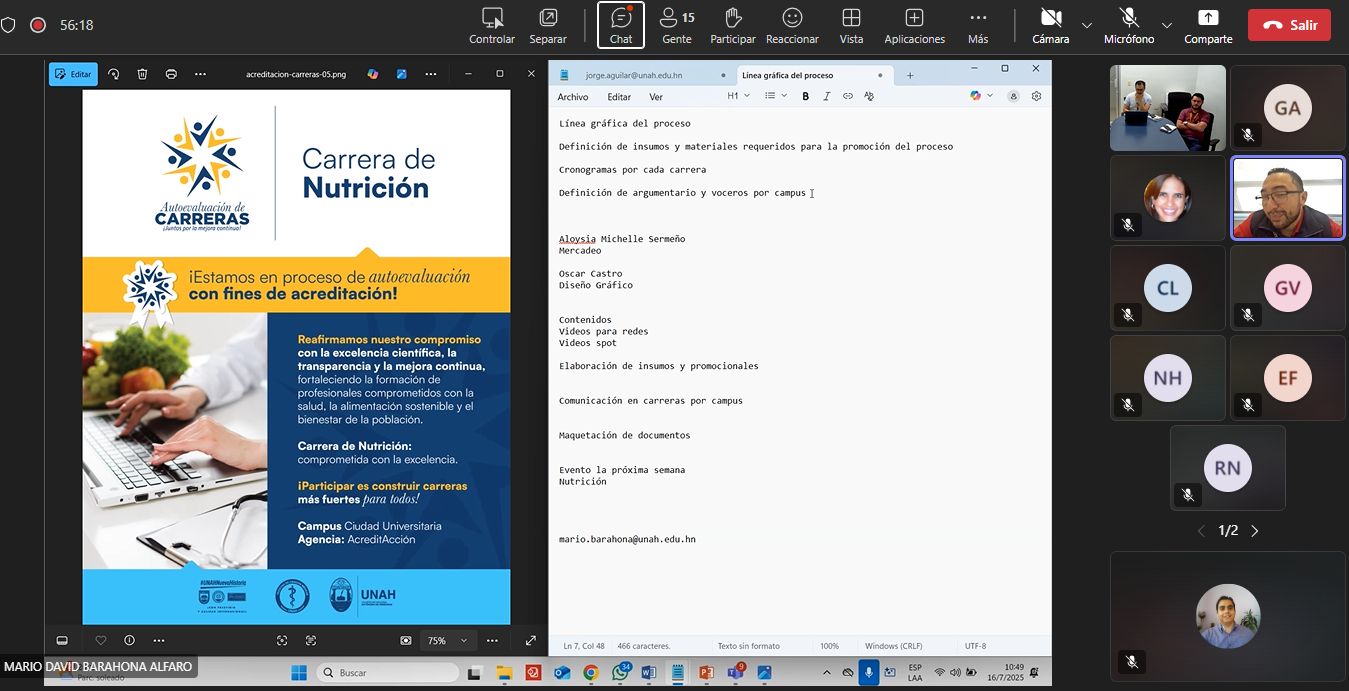Screen dimensions: 1349x691
Task: Open the Chat panel in the meeting
Action: [621, 25]
